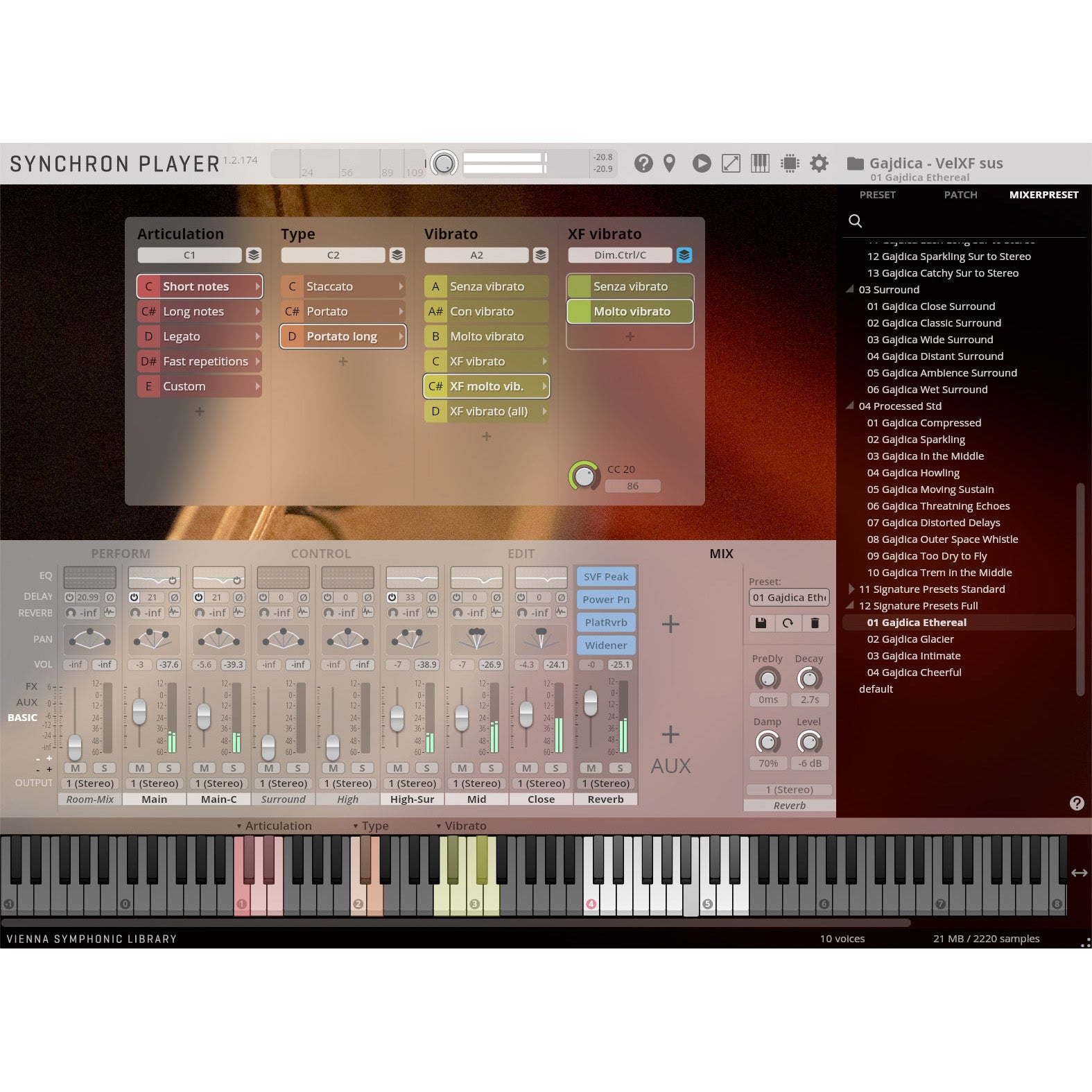Click the Reverb channel volume fader
1092x1092 pixels.
[591, 703]
